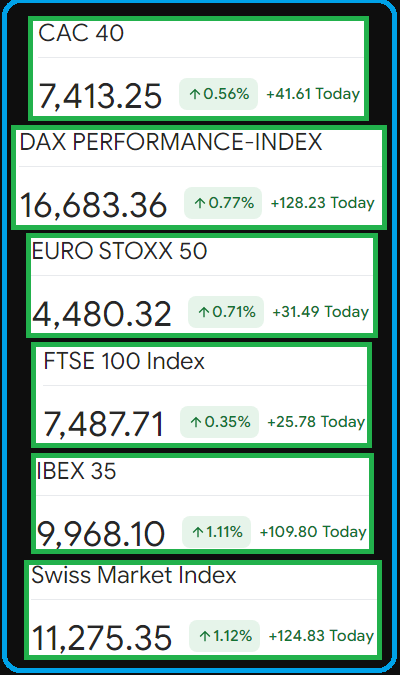Click the +124.83 Today Swiss change
400x675 pixels.
(x=321, y=636)
